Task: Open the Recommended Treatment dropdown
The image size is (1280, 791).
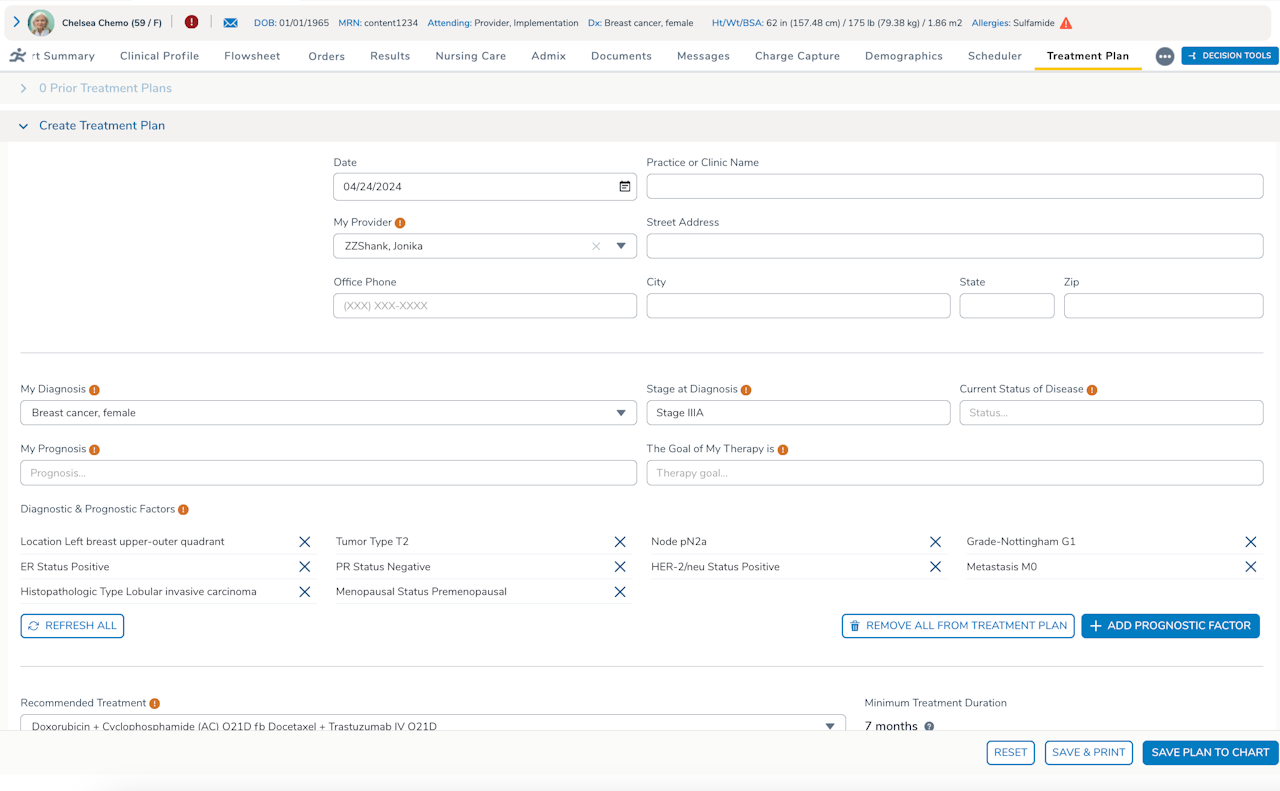Action: coord(829,726)
